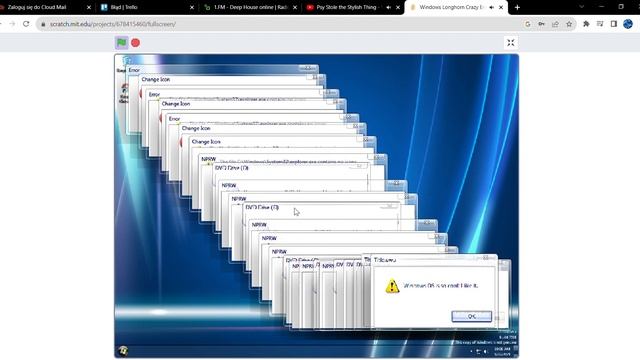
Task: Open a new browser tab
Action: pyautogui.click(x=517, y=7)
